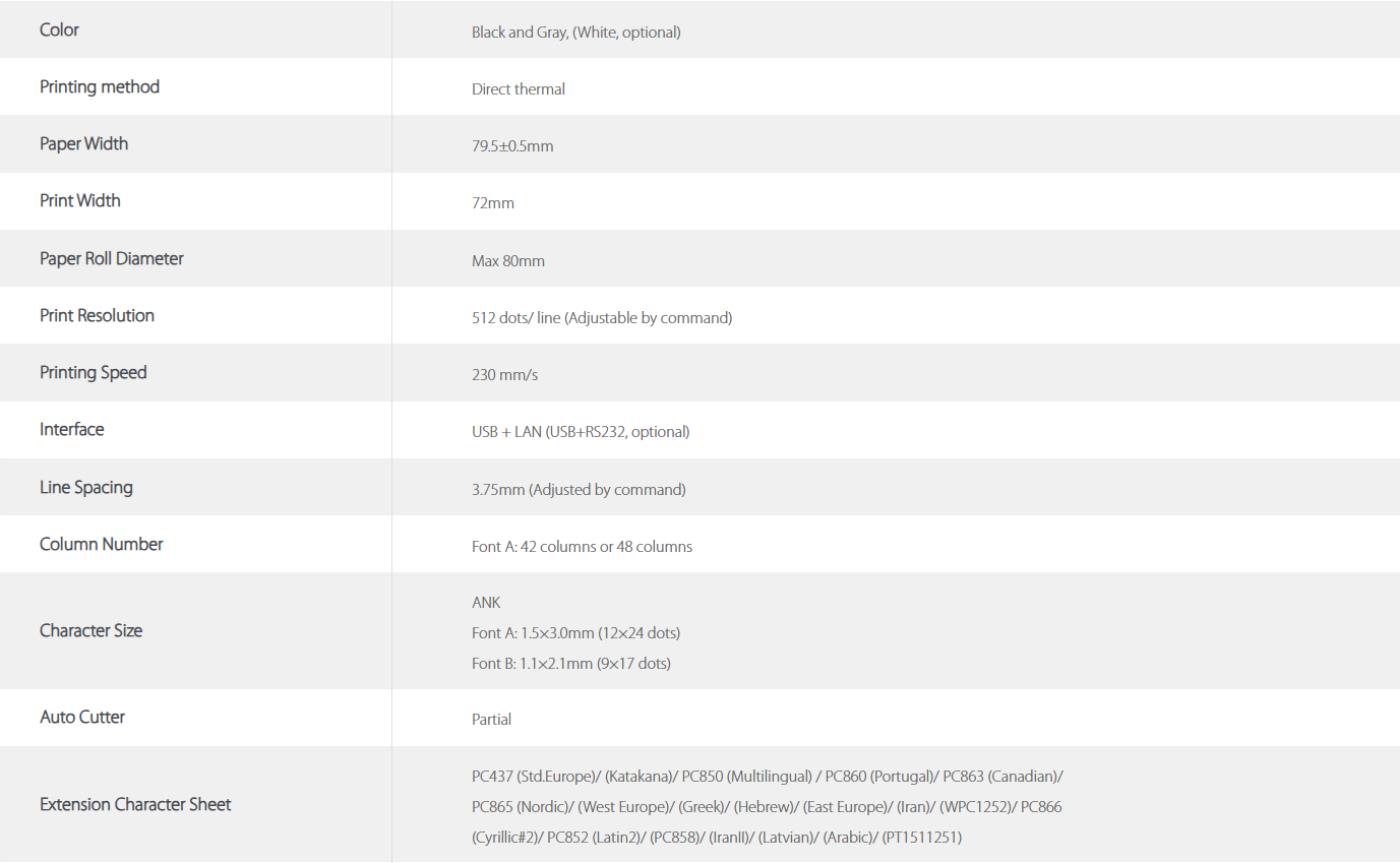
Task: Select the 'Black and Gray, (White, optional)' text
Action: [576, 32]
